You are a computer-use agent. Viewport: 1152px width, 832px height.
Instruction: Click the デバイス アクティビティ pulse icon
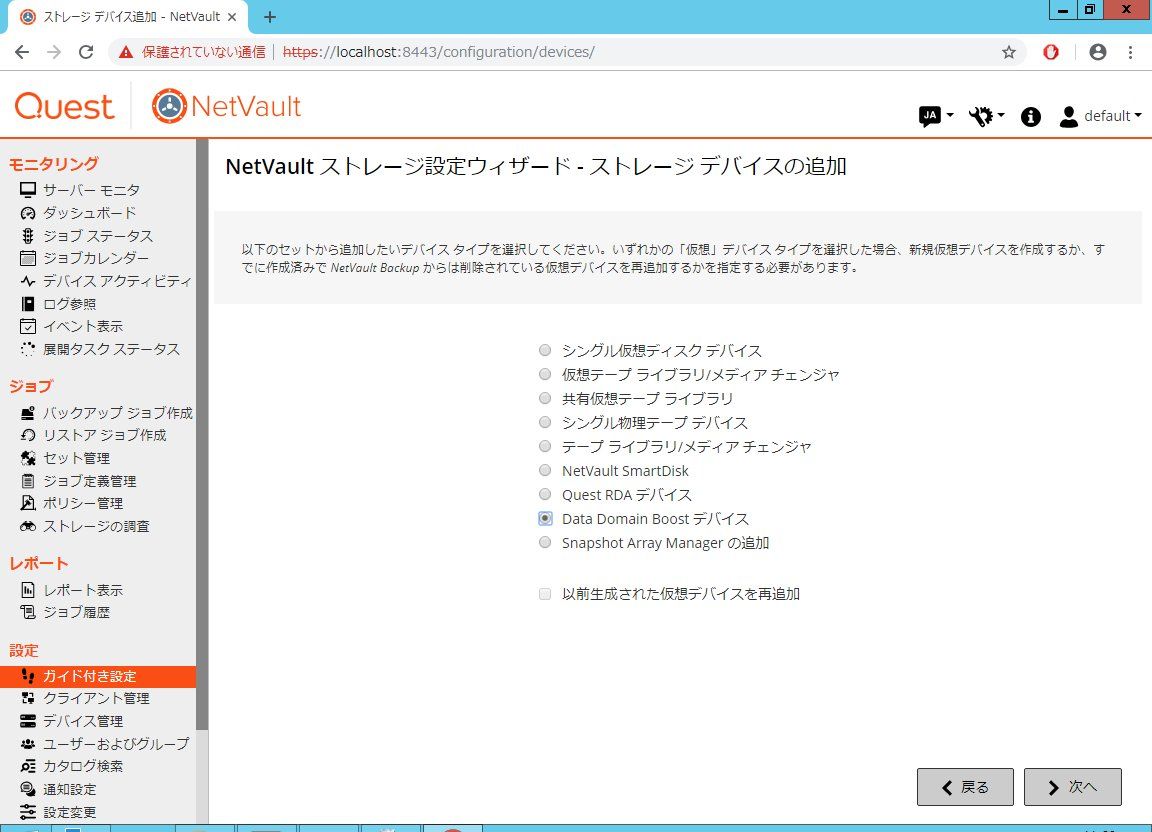28,281
